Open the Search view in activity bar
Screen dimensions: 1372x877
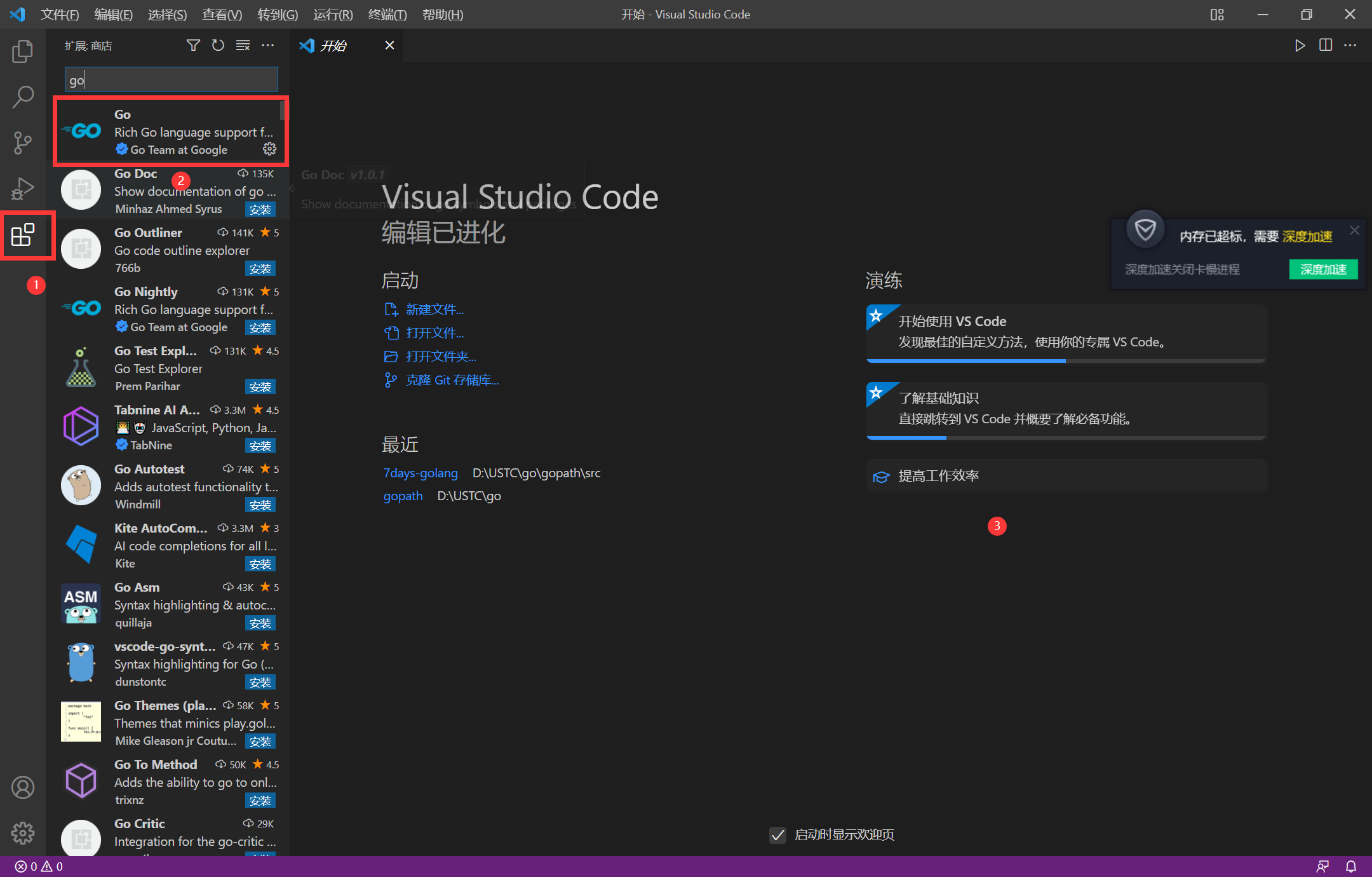pyautogui.click(x=23, y=97)
